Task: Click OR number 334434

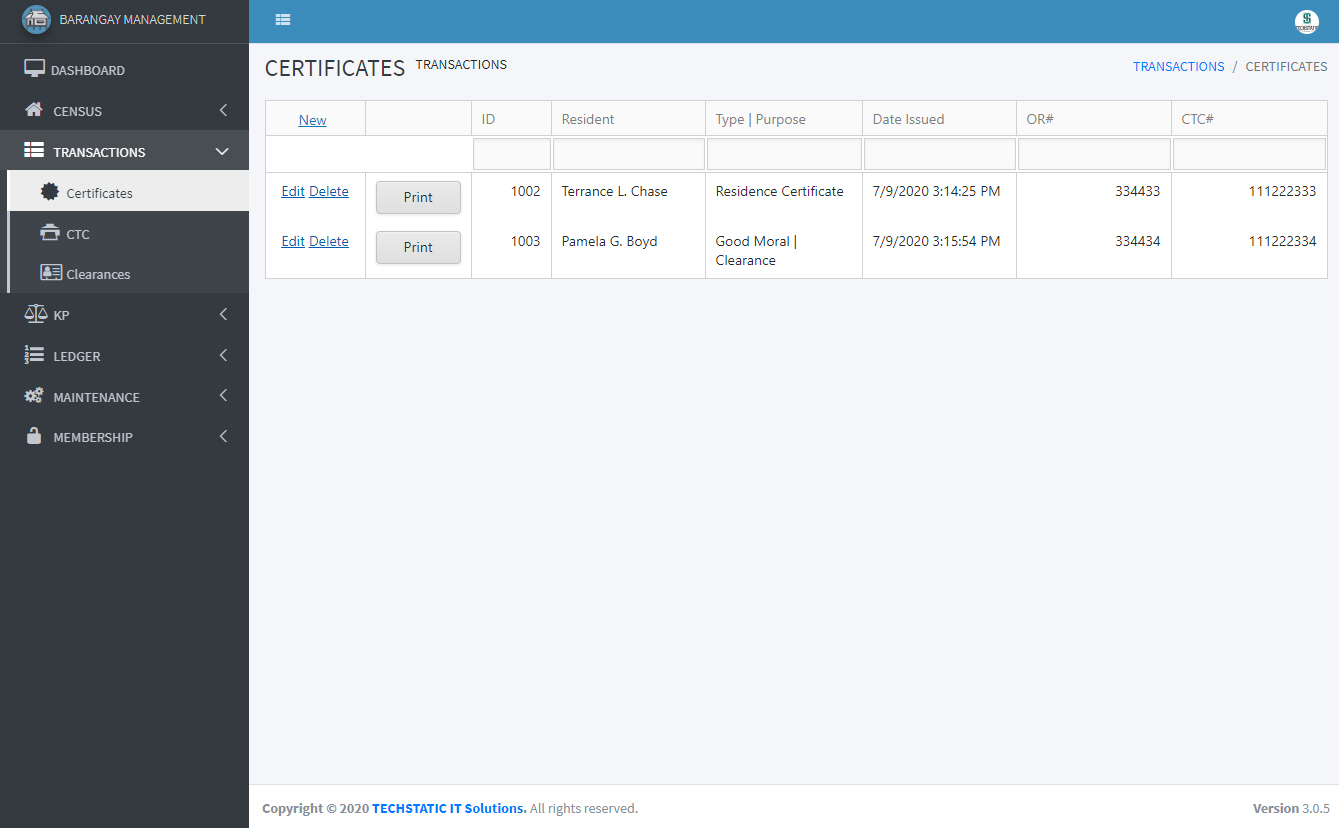Action: point(1138,241)
